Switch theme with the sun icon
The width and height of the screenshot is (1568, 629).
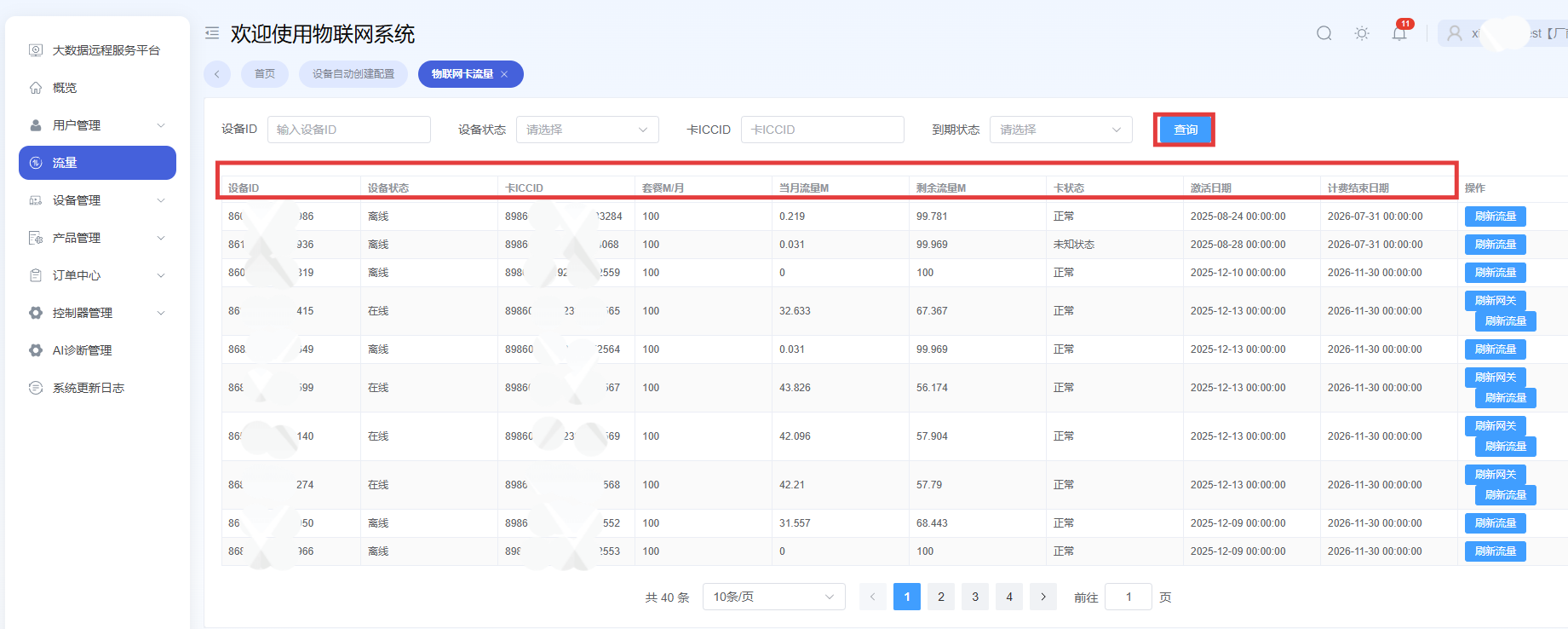tap(1362, 33)
